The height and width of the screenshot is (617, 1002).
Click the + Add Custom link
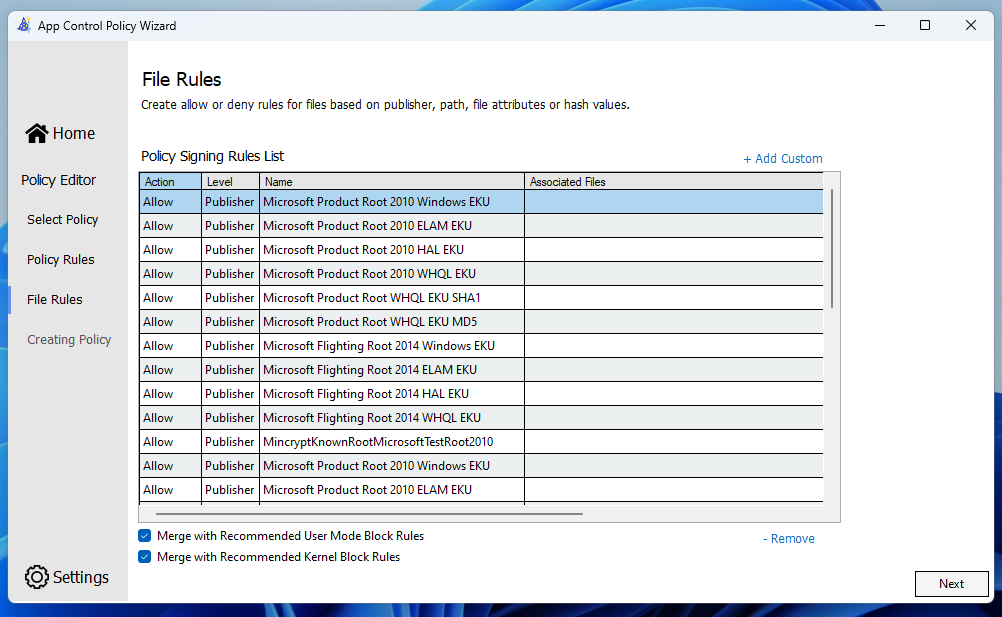(x=783, y=158)
